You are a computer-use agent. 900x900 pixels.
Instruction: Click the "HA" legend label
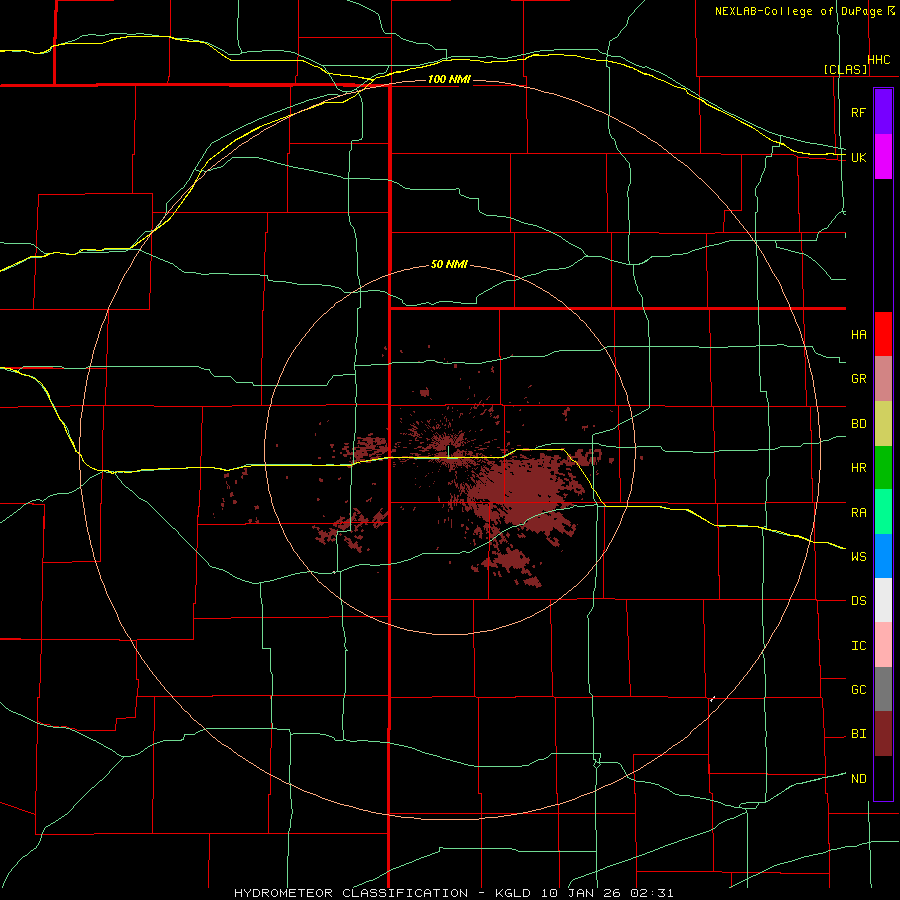tap(858, 334)
